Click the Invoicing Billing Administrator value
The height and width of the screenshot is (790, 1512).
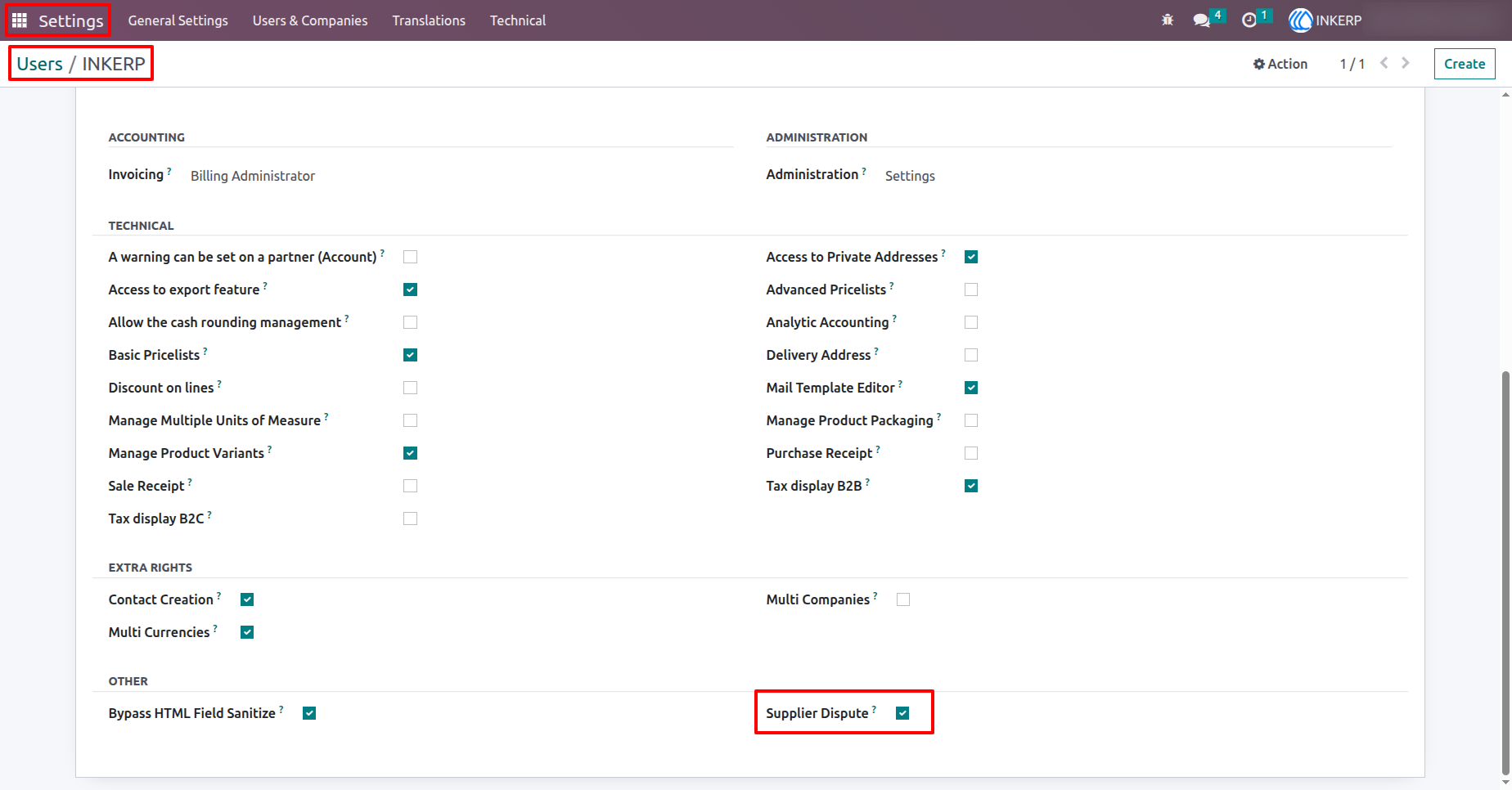point(253,176)
